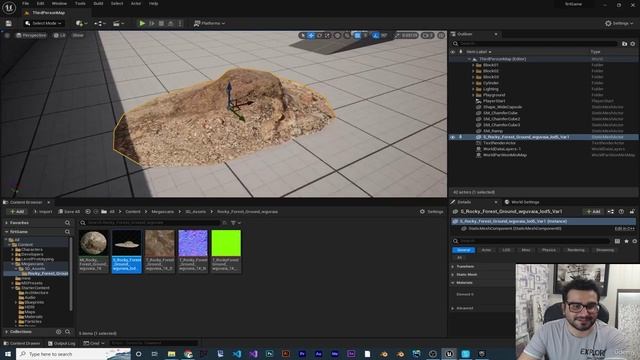Open the Build menu
The width and height of the screenshot is (640, 360).
tap(98, 3)
